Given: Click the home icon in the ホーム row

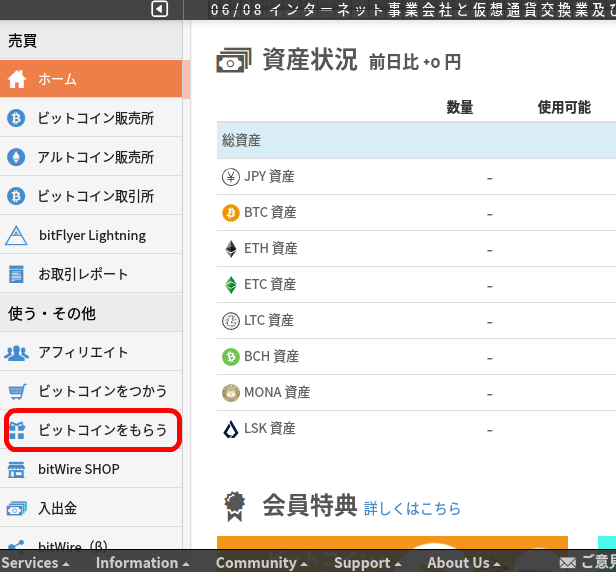Looking at the screenshot, I should [17, 79].
